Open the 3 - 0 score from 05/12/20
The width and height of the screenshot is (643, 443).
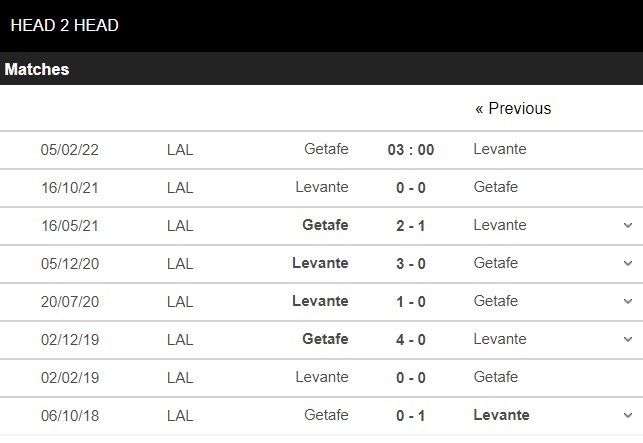(410, 264)
